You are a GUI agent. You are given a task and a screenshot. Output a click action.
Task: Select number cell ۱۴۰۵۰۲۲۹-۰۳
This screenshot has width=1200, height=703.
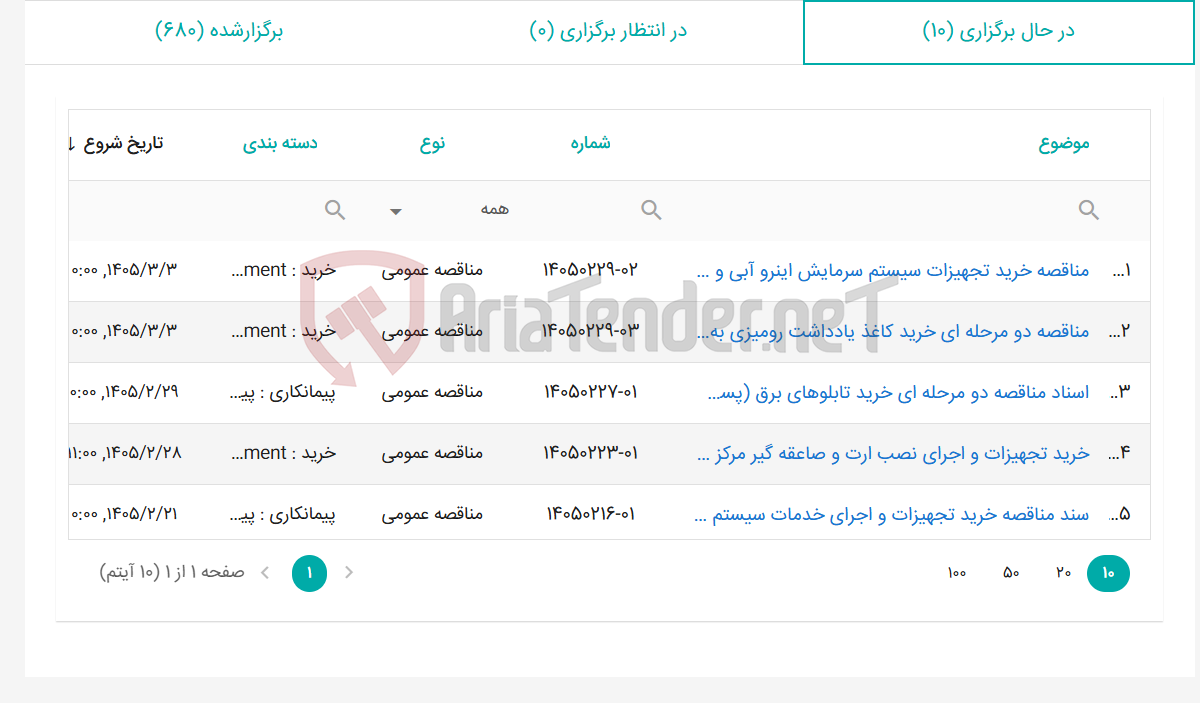[590, 331]
